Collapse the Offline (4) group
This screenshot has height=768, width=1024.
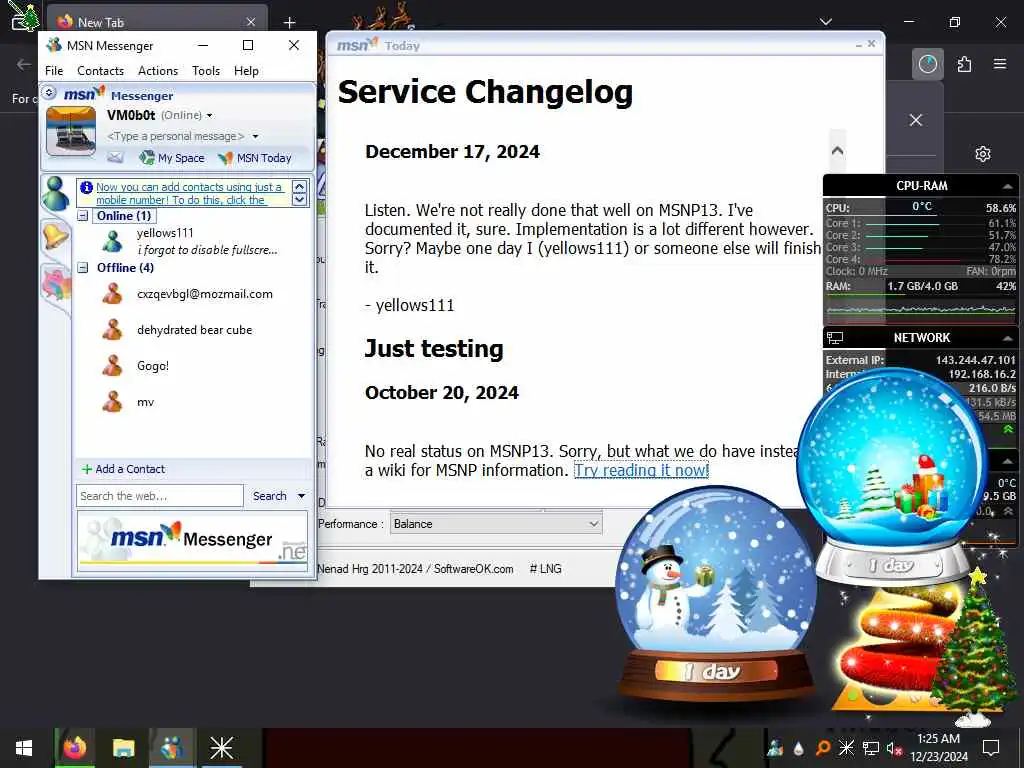click(x=83, y=267)
